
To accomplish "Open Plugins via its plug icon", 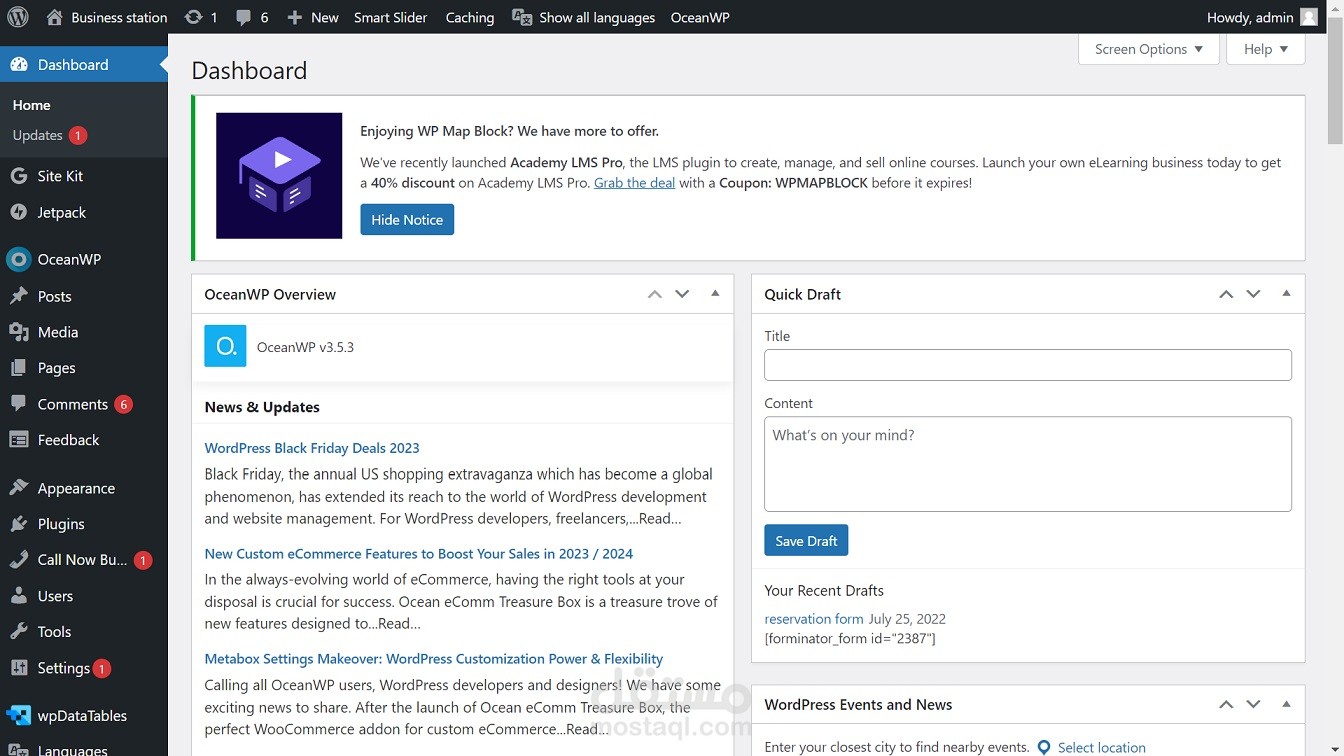I will tap(18, 524).
